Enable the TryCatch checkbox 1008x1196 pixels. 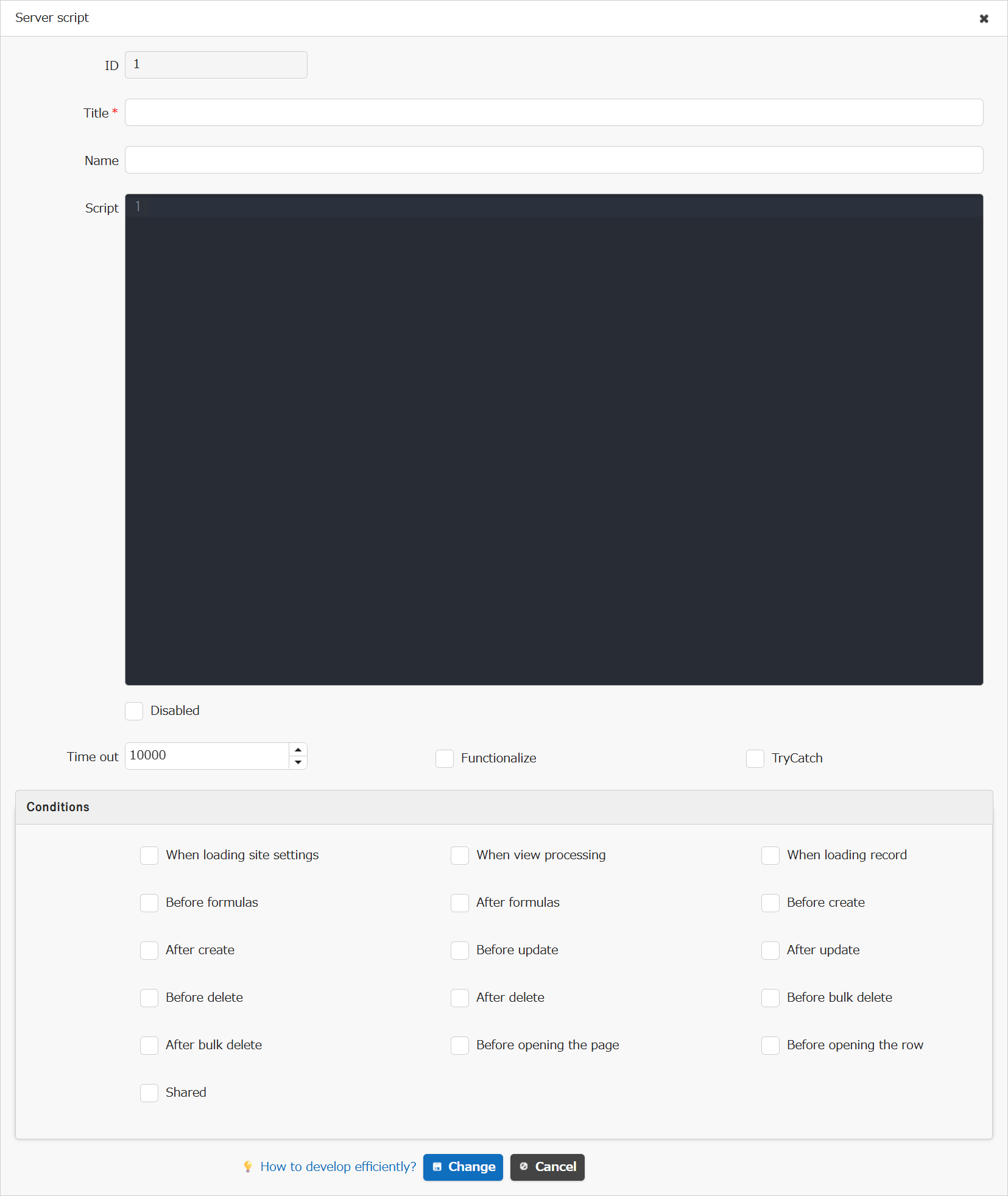tap(755, 759)
